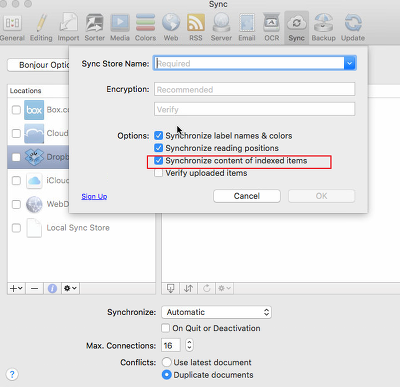Viewport: 400px width, 387px height.
Task: Check the iCloud location checkbox
Action: [x=16, y=180]
